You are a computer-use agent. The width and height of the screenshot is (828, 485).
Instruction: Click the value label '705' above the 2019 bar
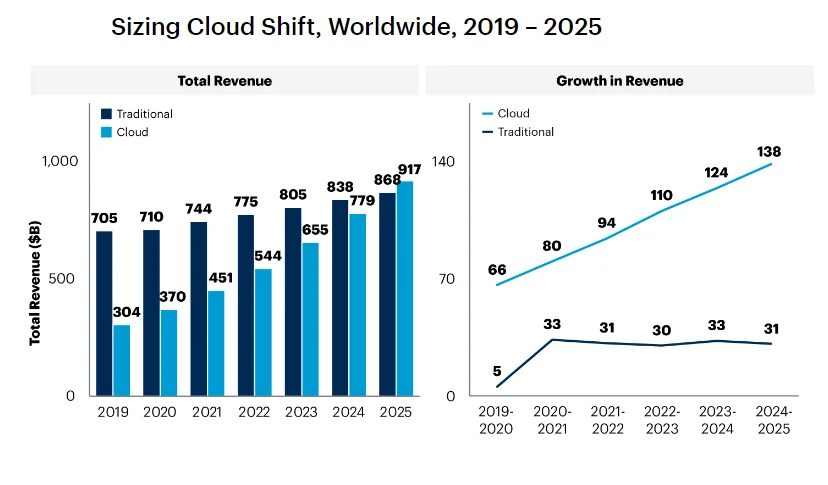104,218
